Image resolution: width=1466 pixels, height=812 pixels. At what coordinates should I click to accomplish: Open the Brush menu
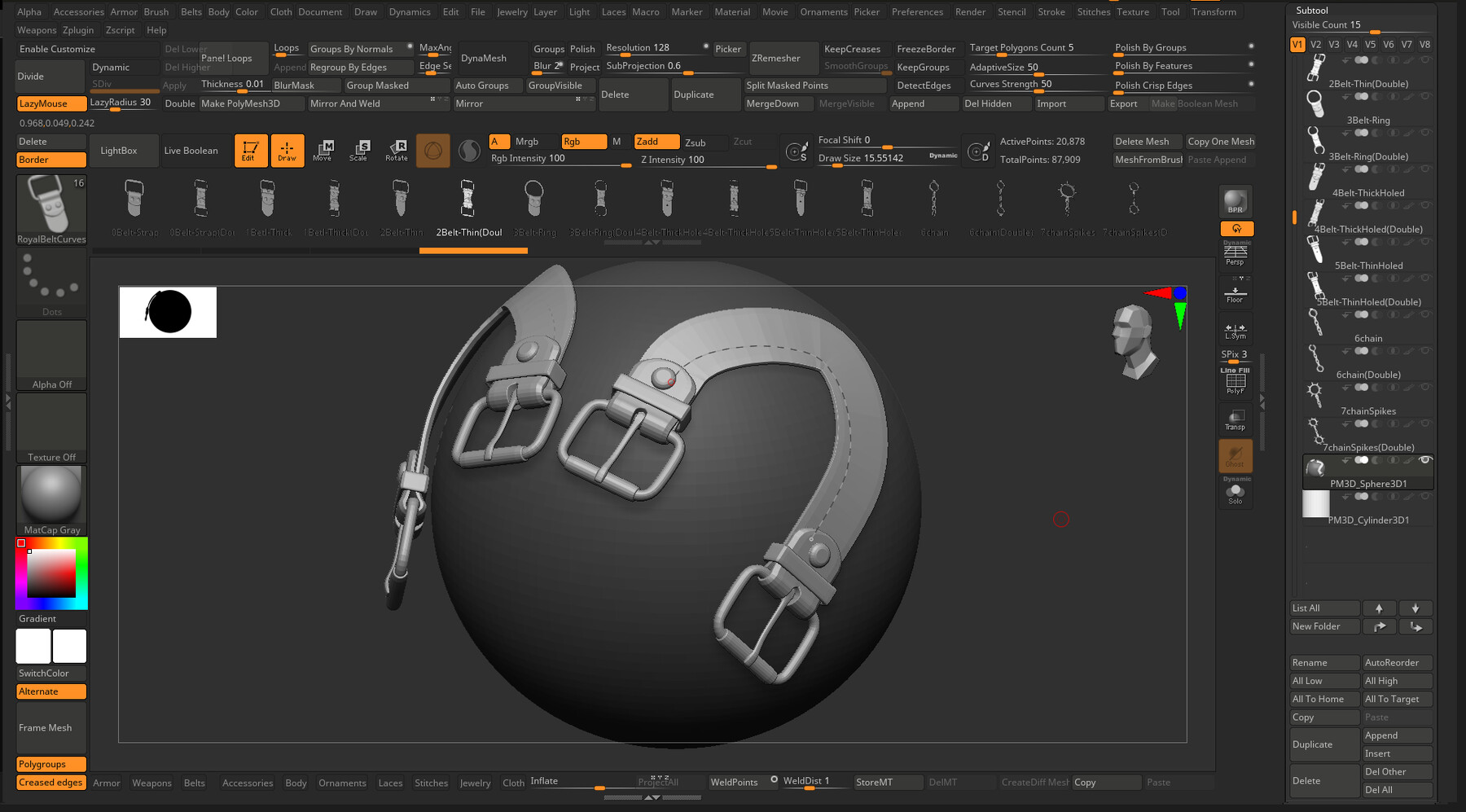[x=156, y=12]
